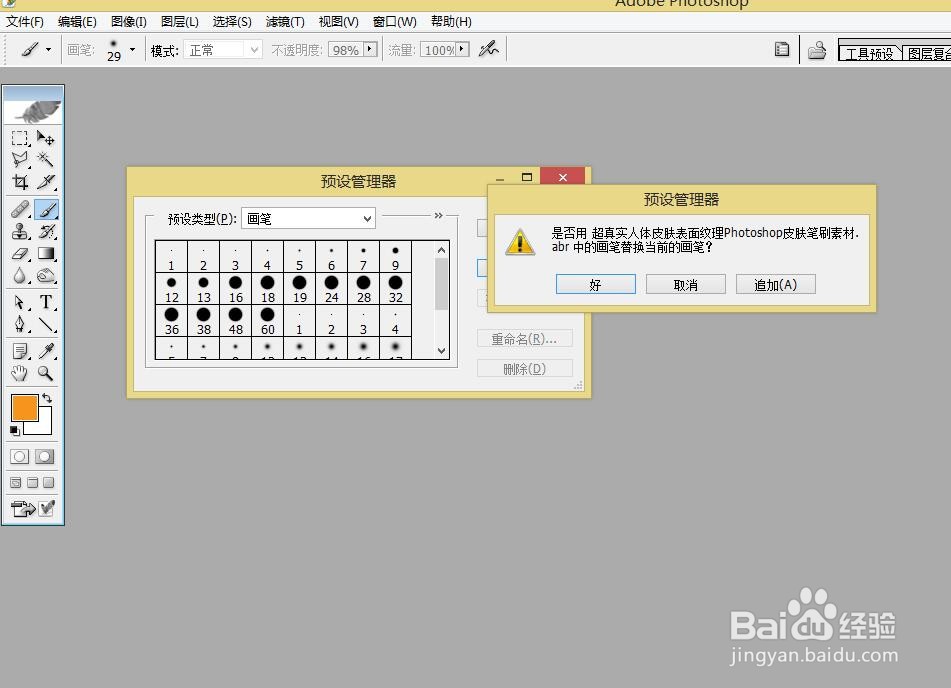Select the Magic Wand tool
Image resolution: width=951 pixels, height=688 pixels.
(45, 160)
